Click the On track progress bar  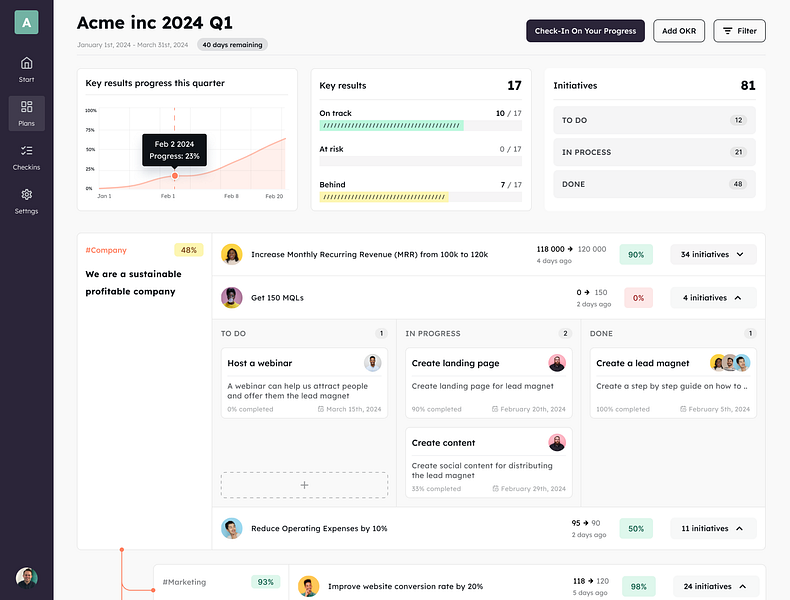coord(420,125)
